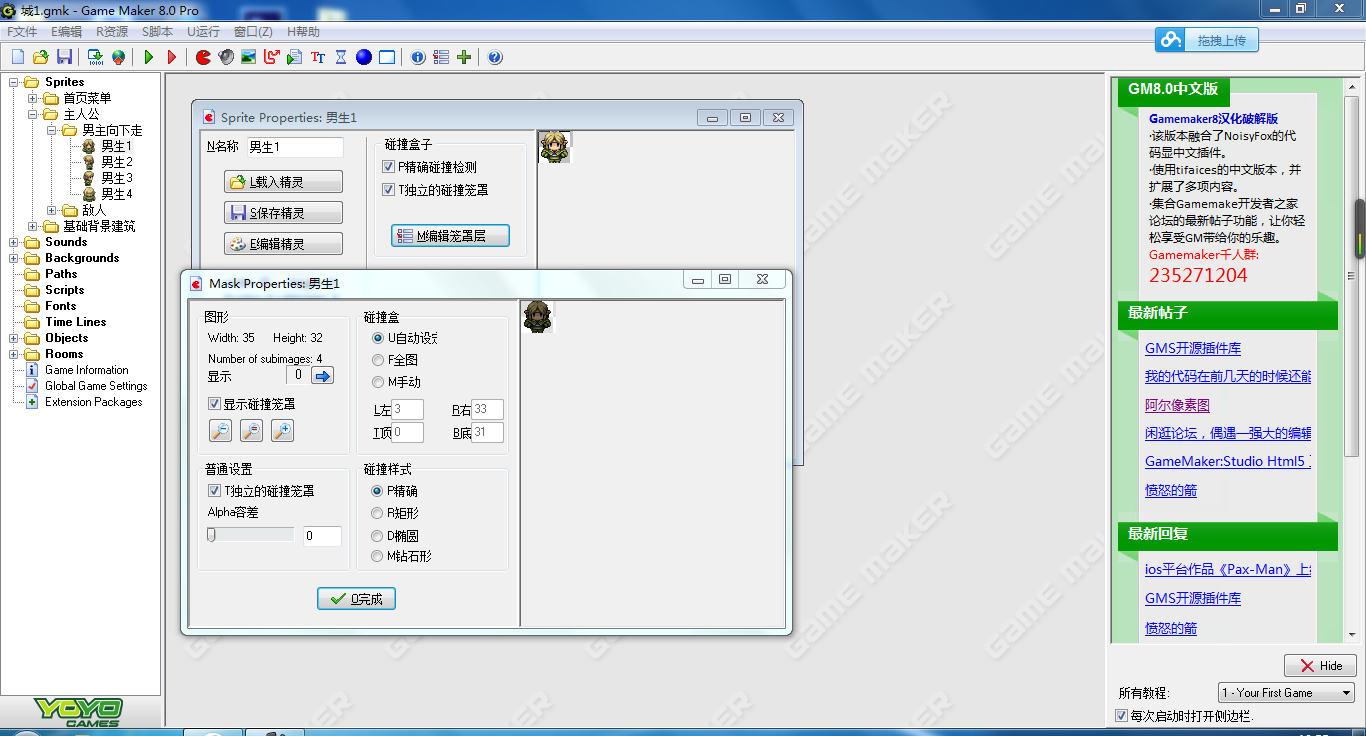Select sprite 男生3 in the resource tree
Image resolution: width=1366 pixels, height=736 pixels.
pos(116,178)
